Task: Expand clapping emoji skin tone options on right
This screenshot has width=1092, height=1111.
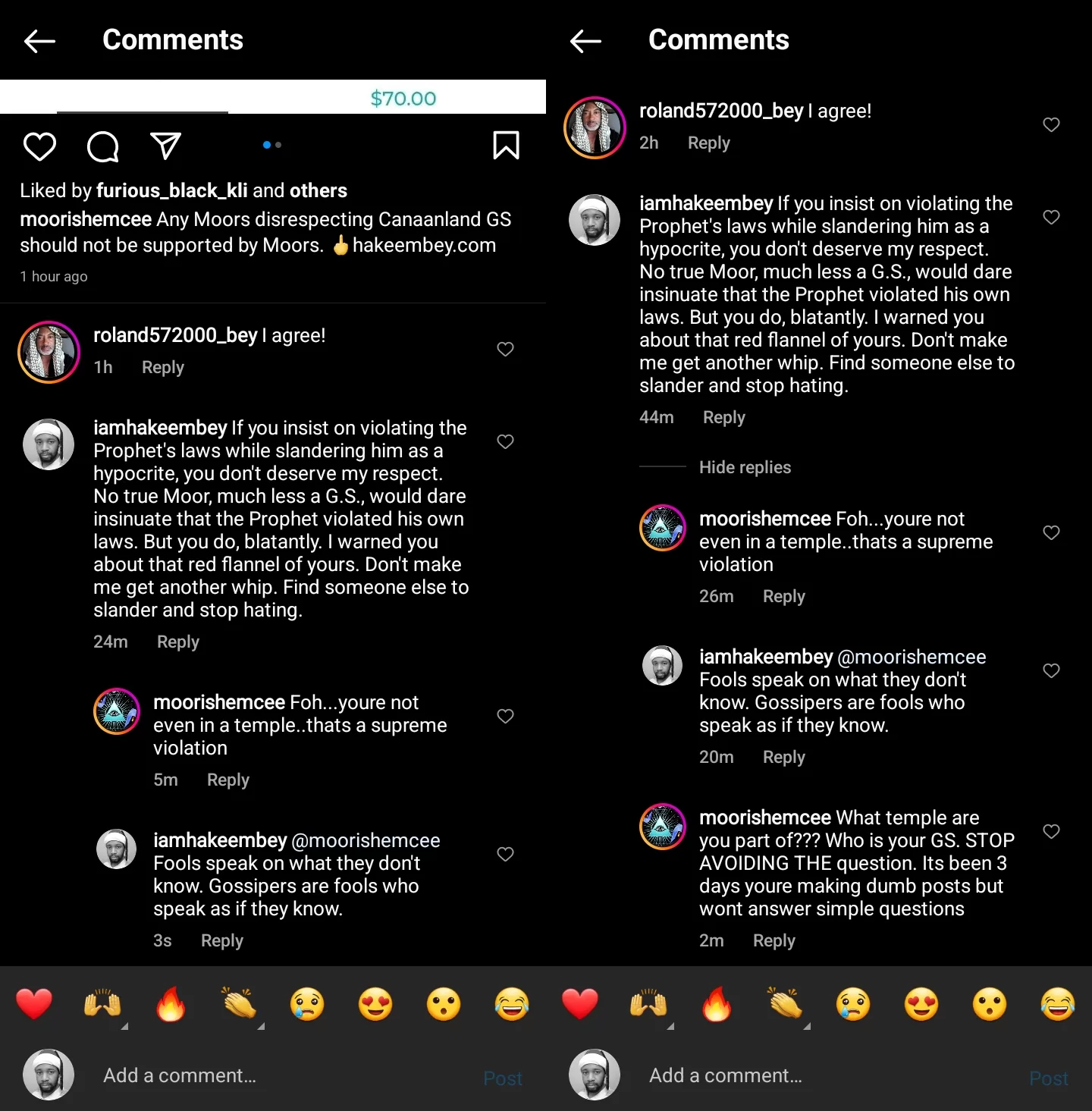Action: coord(807,1026)
